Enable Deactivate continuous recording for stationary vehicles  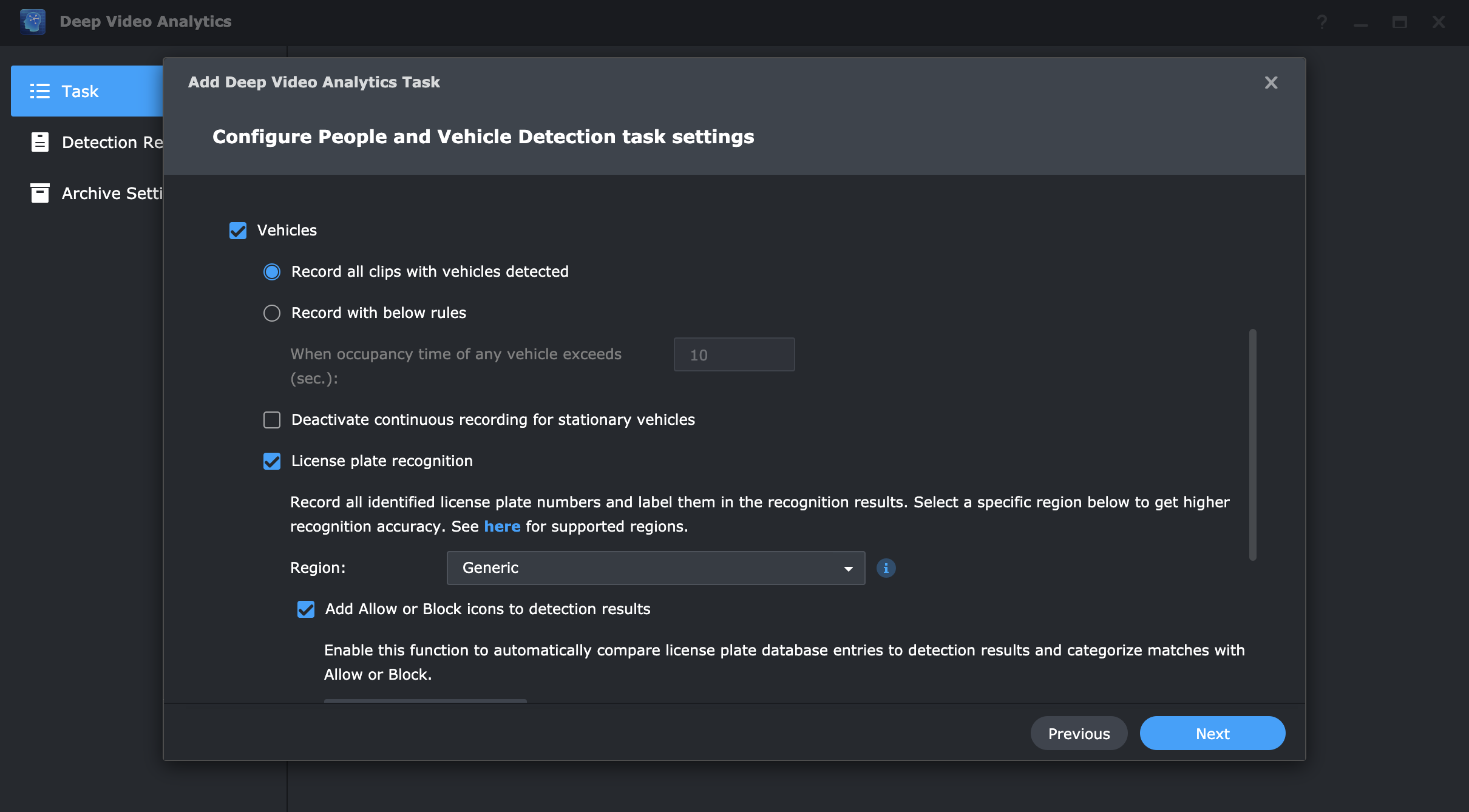click(272, 420)
